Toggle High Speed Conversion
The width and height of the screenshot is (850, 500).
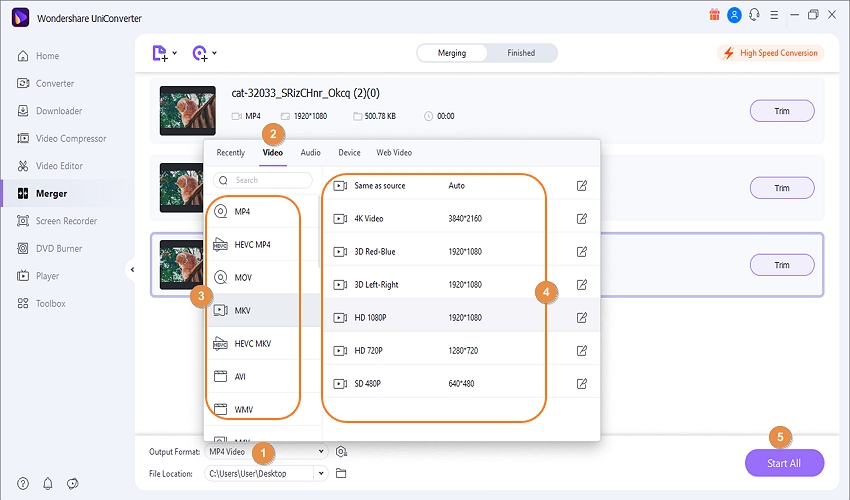(x=771, y=53)
